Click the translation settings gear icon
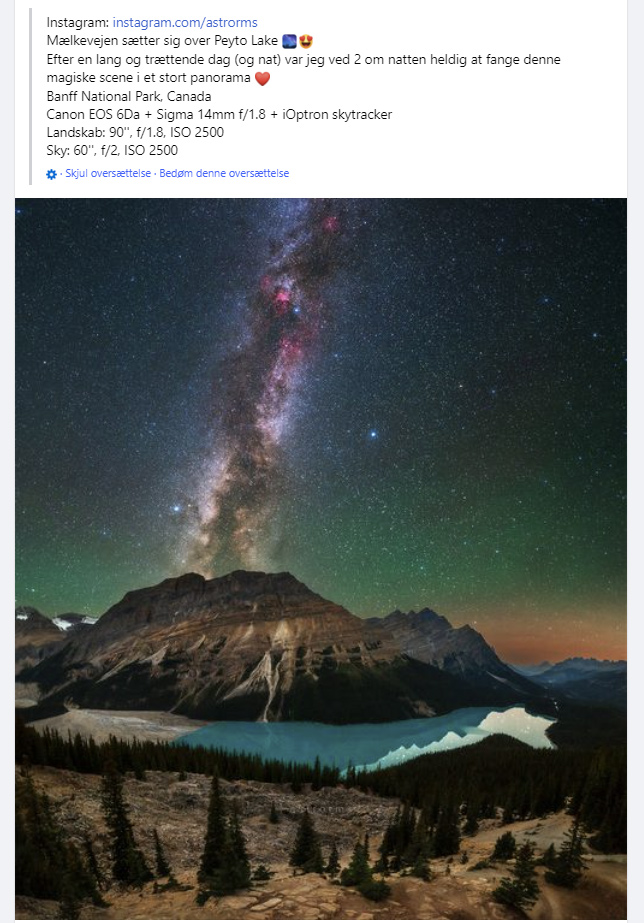This screenshot has width=644, height=923. pyautogui.click(x=51, y=174)
